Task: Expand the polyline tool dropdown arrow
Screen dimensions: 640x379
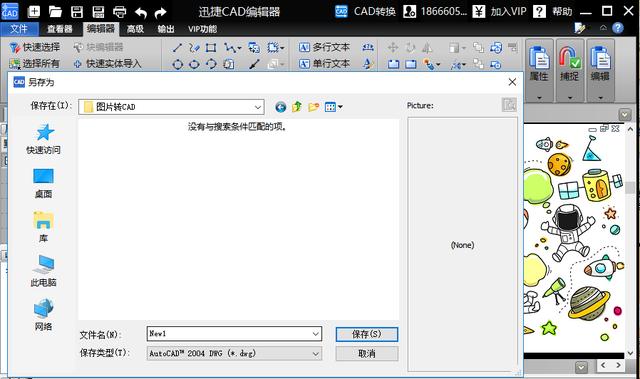Action: [239, 48]
